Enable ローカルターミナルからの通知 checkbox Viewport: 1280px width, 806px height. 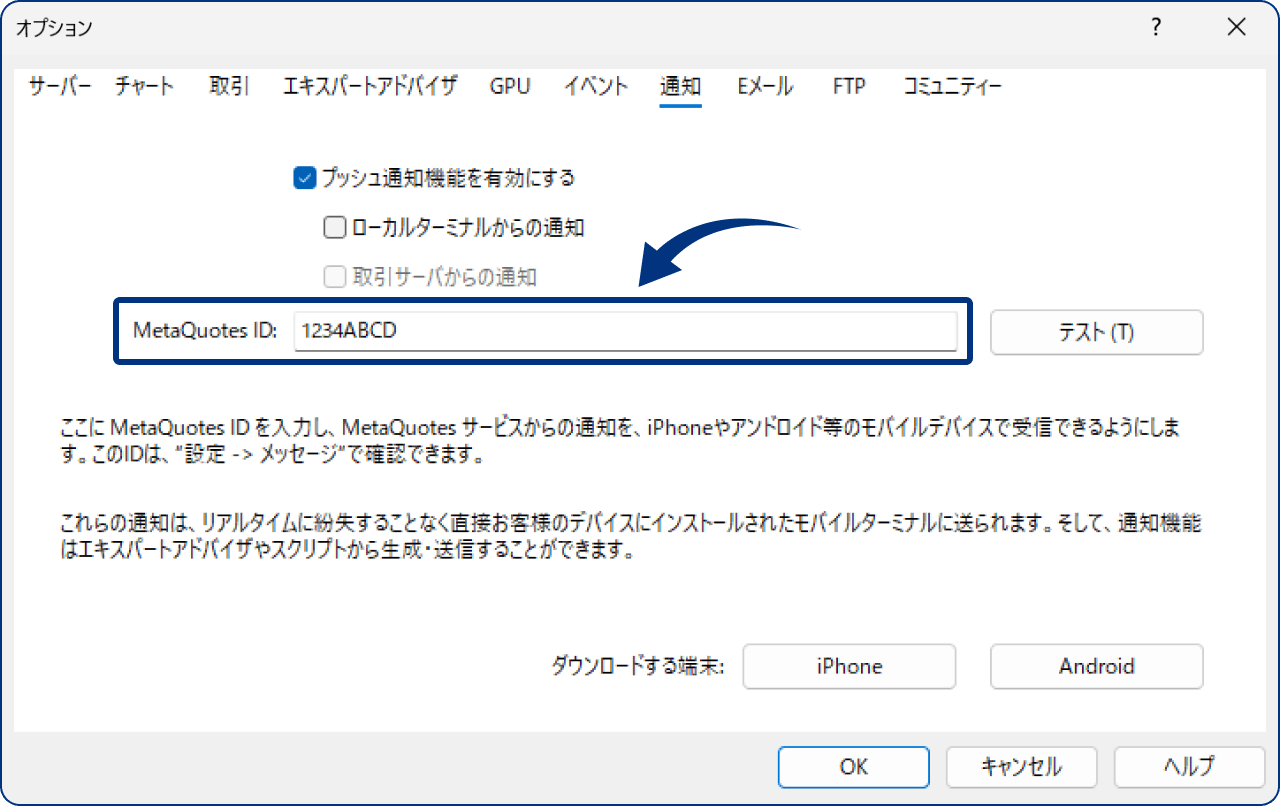pyautogui.click(x=334, y=227)
